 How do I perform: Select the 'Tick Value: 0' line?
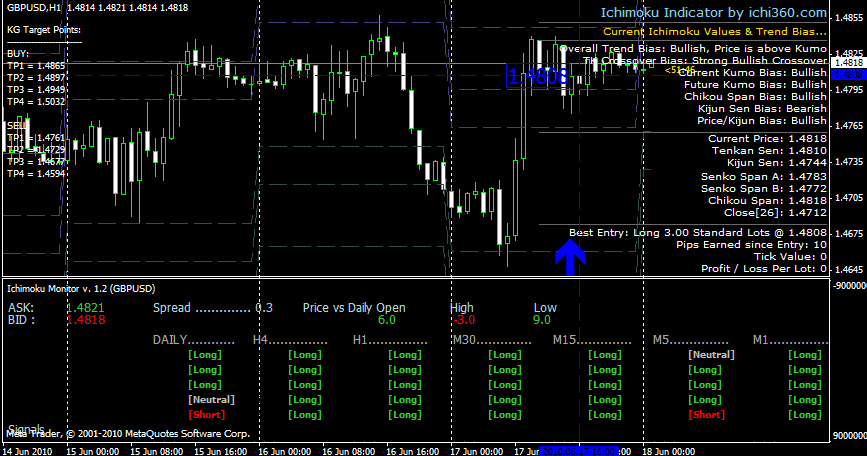click(x=791, y=256)
